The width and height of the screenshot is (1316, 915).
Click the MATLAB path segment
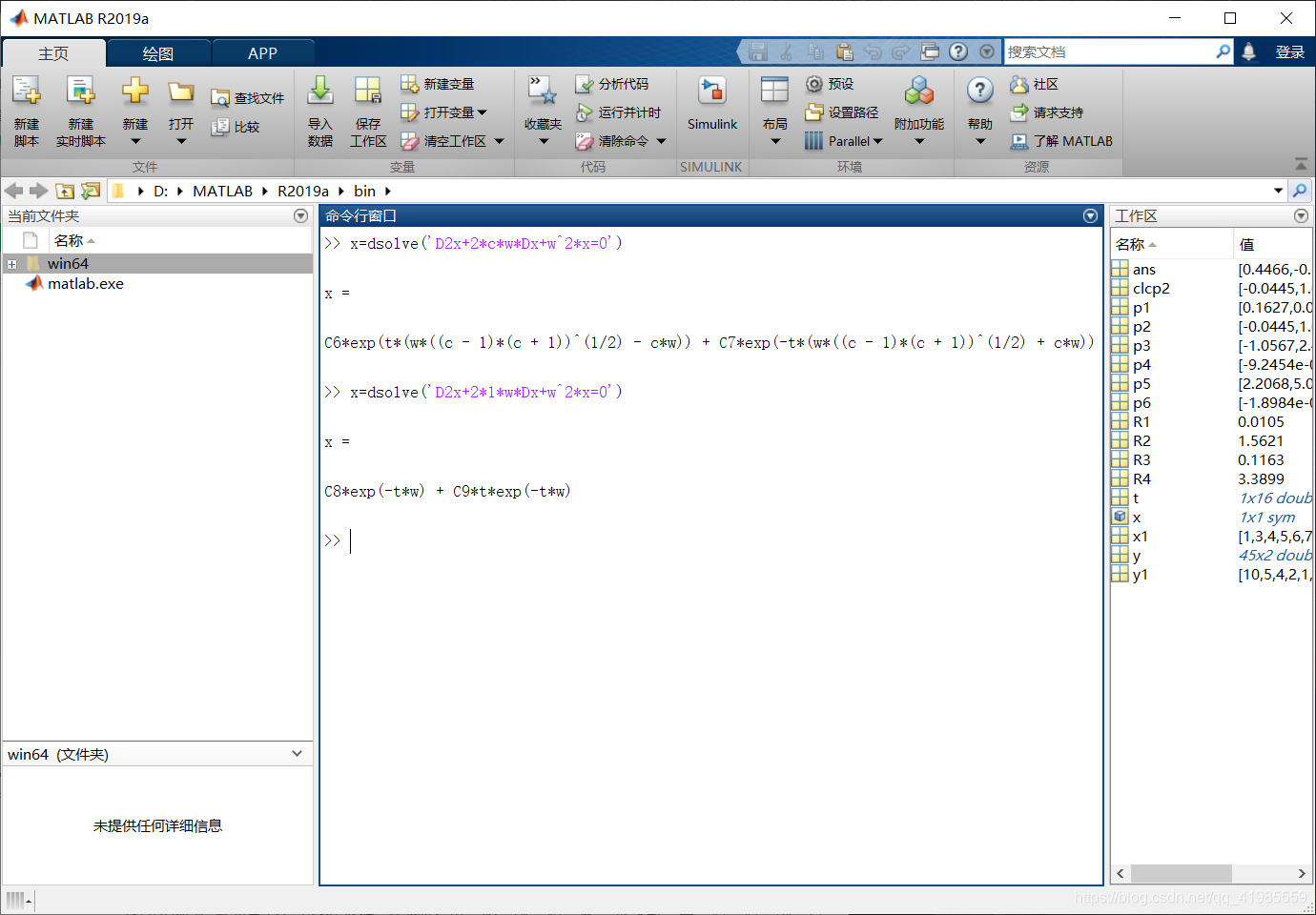(x=223, y=191)
